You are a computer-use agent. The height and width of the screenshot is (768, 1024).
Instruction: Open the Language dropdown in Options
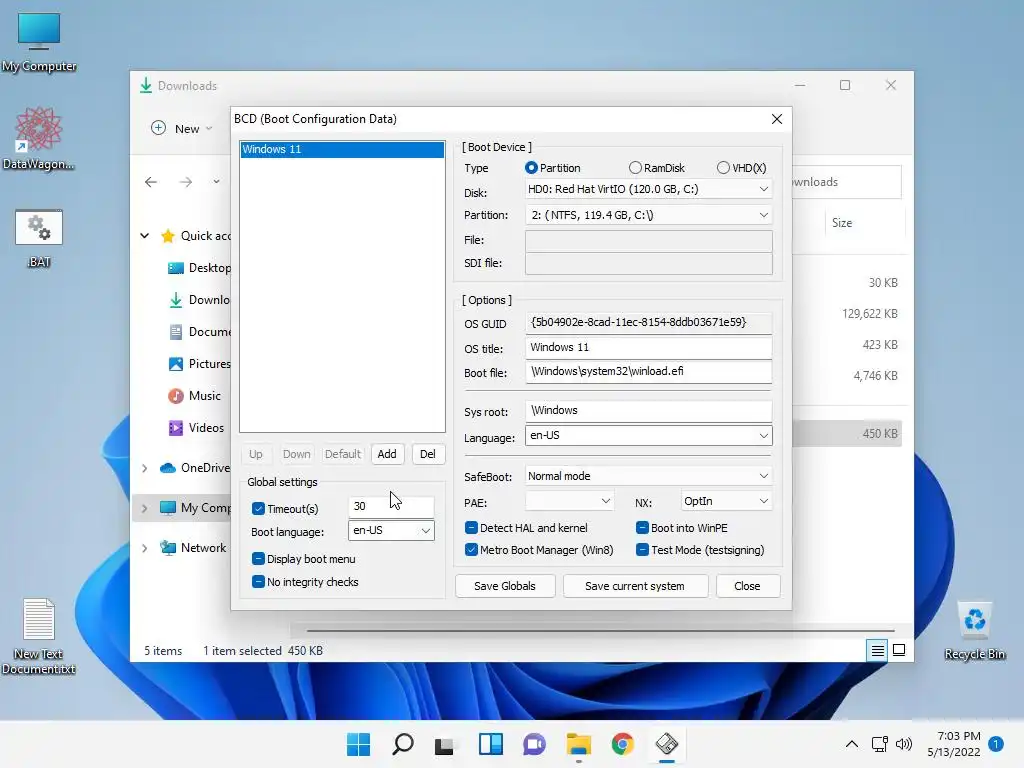(648, 436)
